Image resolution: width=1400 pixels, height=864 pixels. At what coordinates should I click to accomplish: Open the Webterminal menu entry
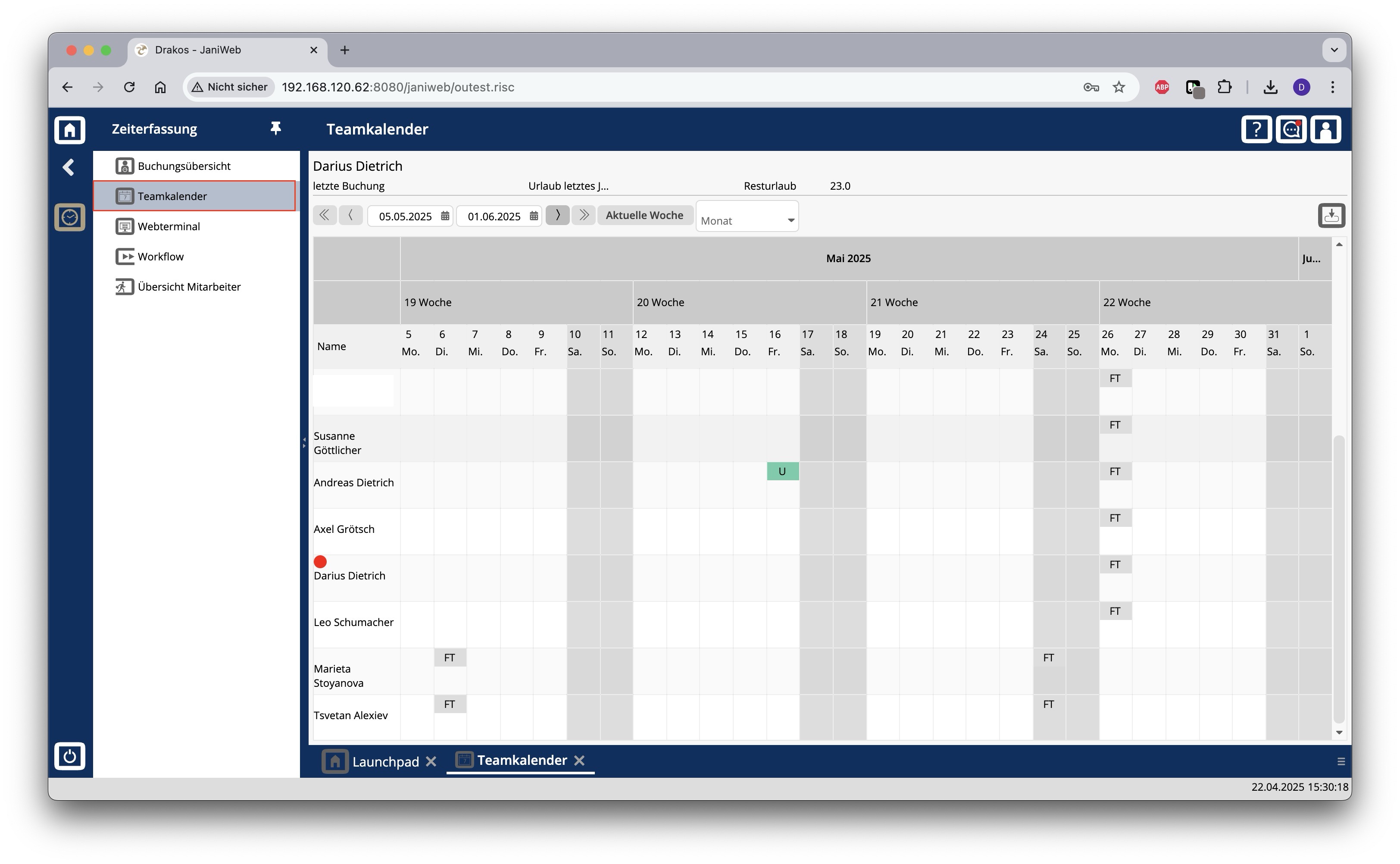click(x=169, y=227)
